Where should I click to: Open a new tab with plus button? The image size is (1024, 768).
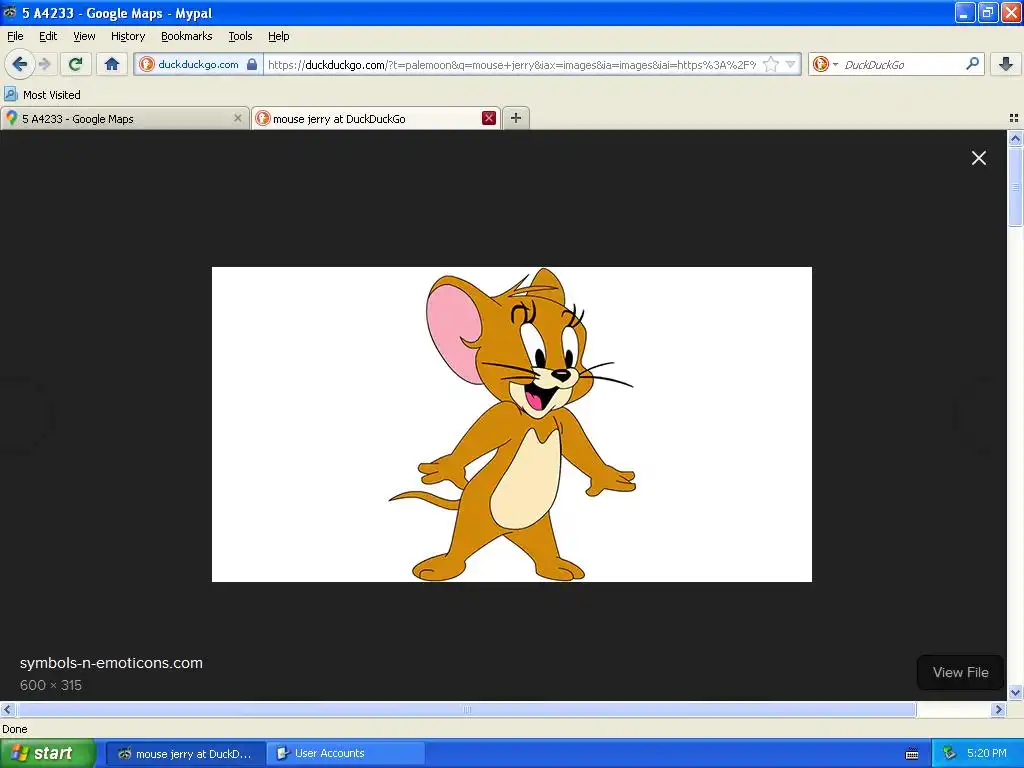pos(516,118)
